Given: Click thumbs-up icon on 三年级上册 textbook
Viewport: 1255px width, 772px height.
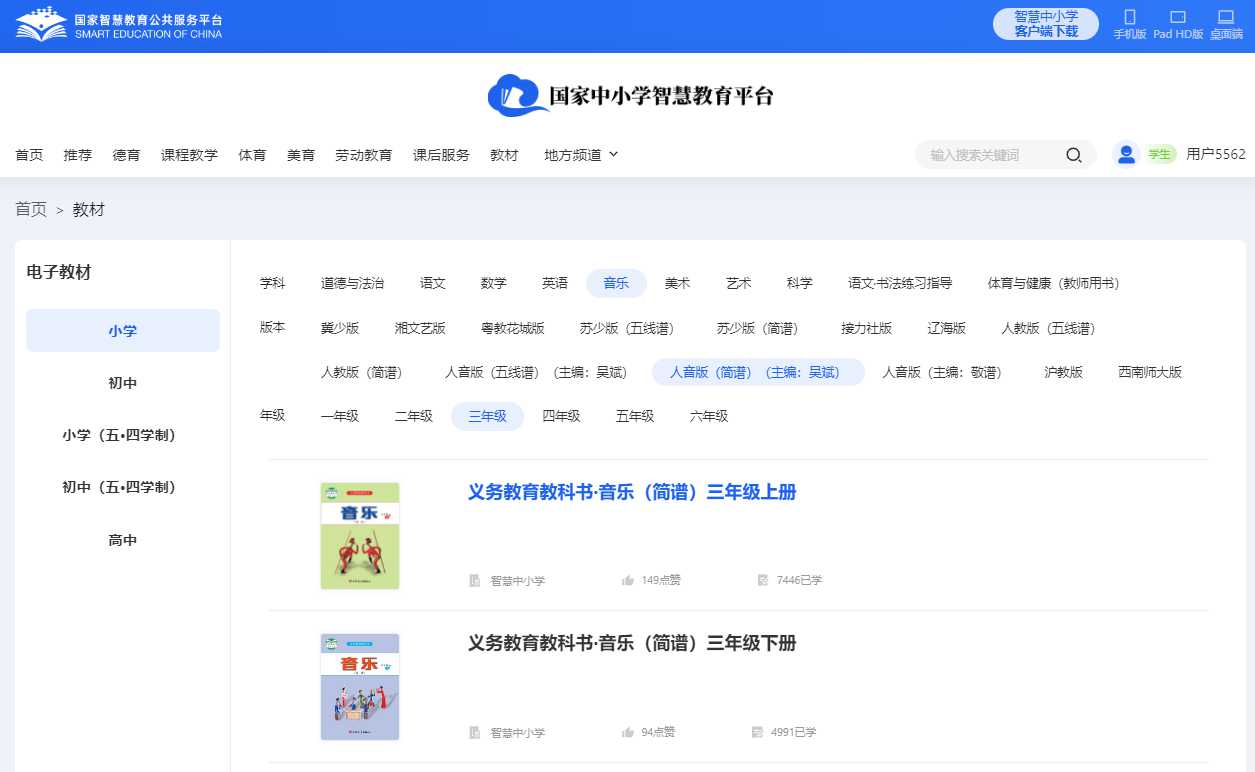Looking at the screenshot, I should coord(628,580).
